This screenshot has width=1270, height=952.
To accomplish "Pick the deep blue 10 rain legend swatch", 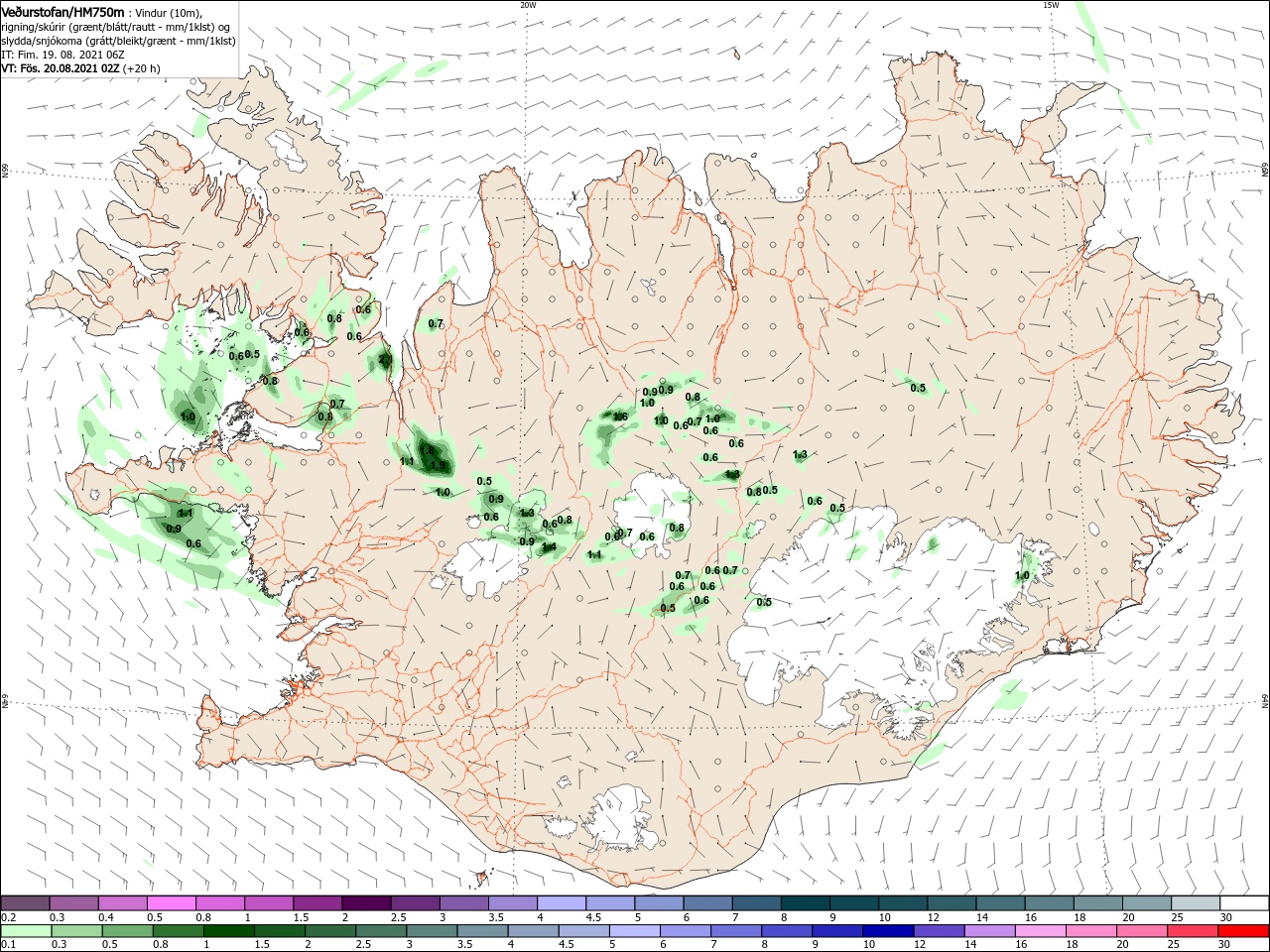I will click(889, 932).
